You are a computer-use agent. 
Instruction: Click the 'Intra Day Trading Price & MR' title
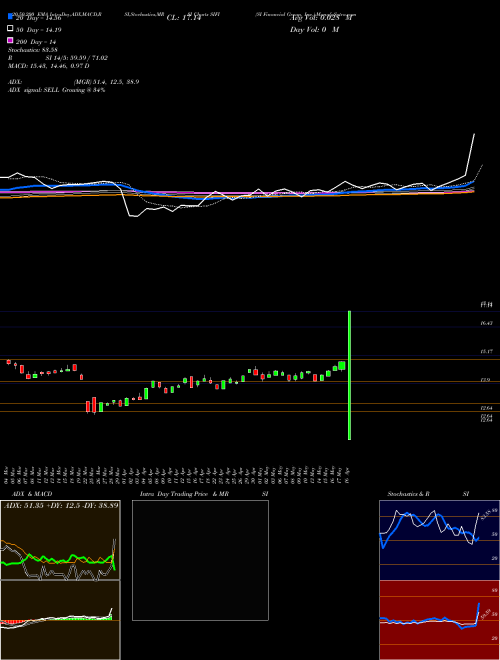pyautogui.click(x=184, y=494)
